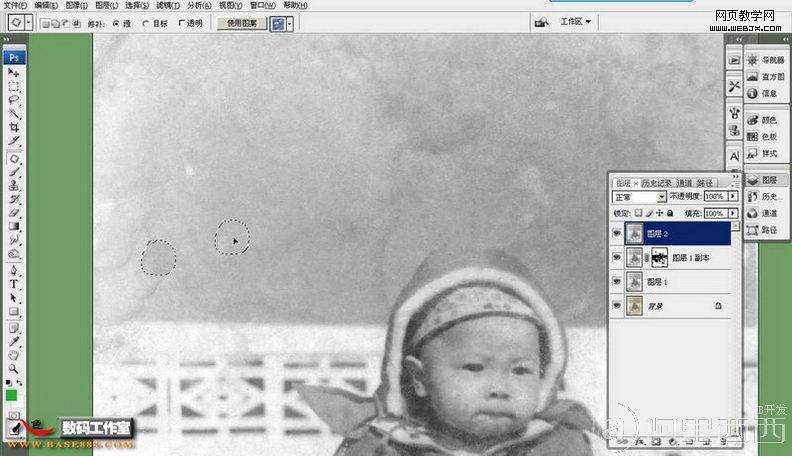Select the Brush tool
The height and width of the screenshot is (456, 792).
[x=14, y=172]
